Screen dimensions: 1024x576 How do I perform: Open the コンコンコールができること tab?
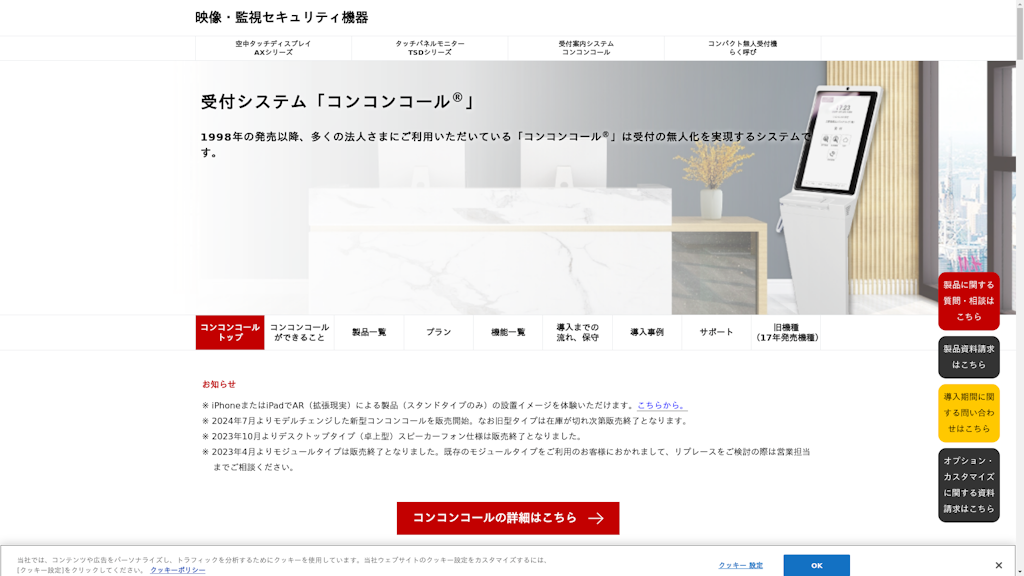[299, 332]
